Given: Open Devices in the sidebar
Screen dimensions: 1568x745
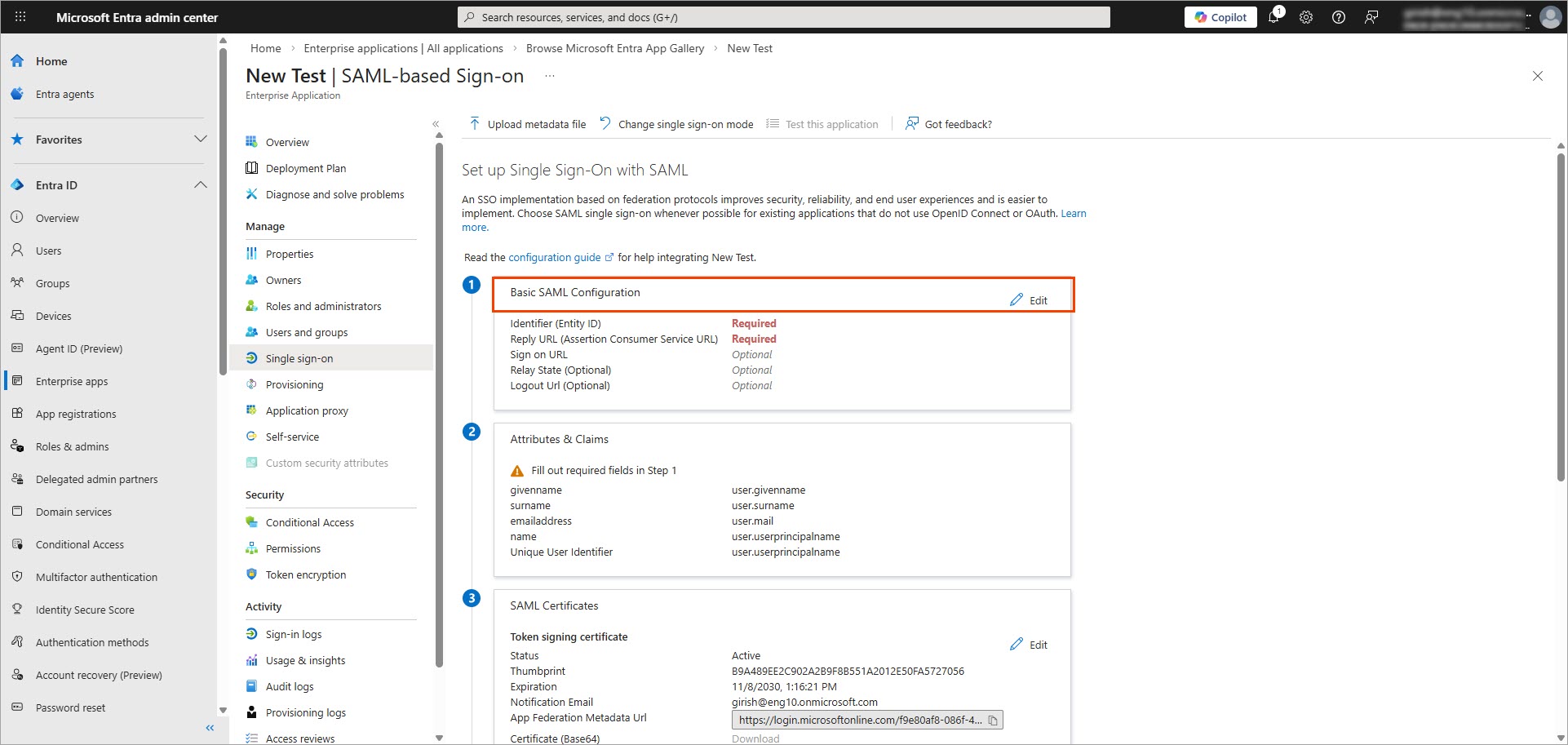Looking at the screenshot, I should pyautogui.click(x=53, y=316).
